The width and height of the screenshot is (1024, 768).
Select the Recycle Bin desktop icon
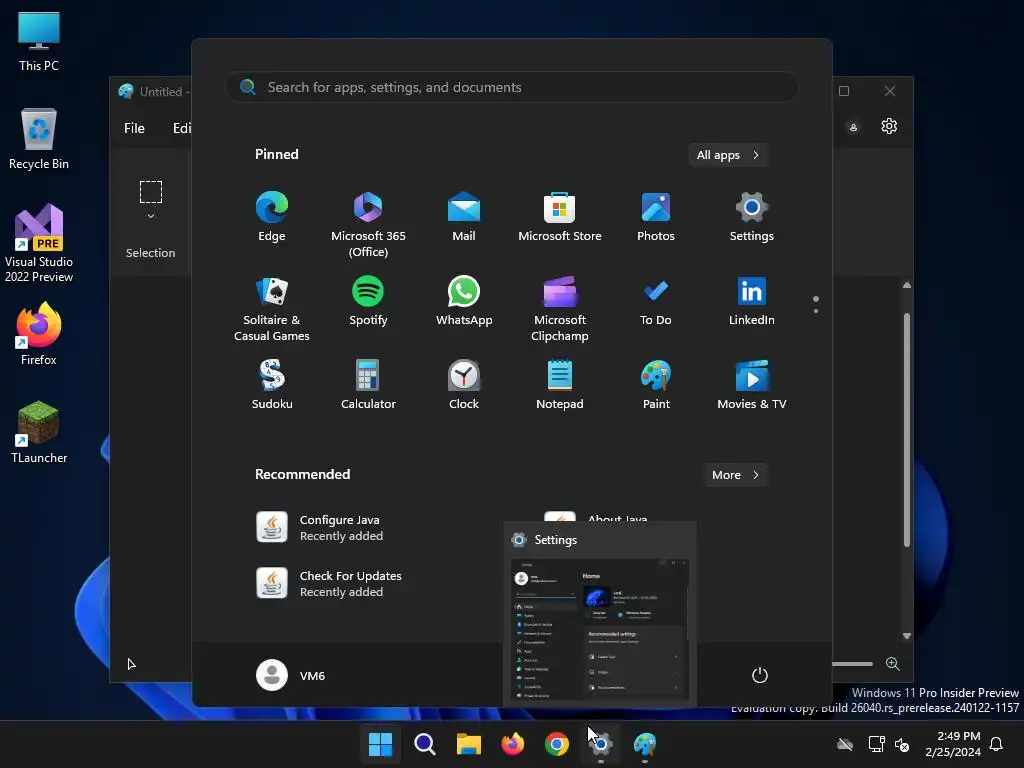pos(39,138)
